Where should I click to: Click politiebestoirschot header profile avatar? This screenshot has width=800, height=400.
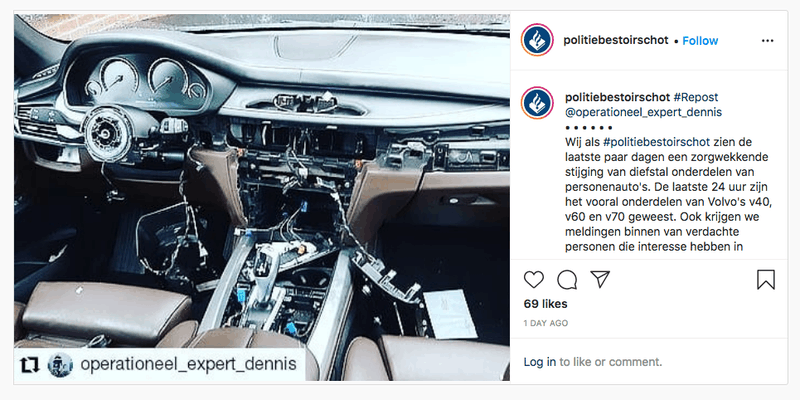[537, 40]
